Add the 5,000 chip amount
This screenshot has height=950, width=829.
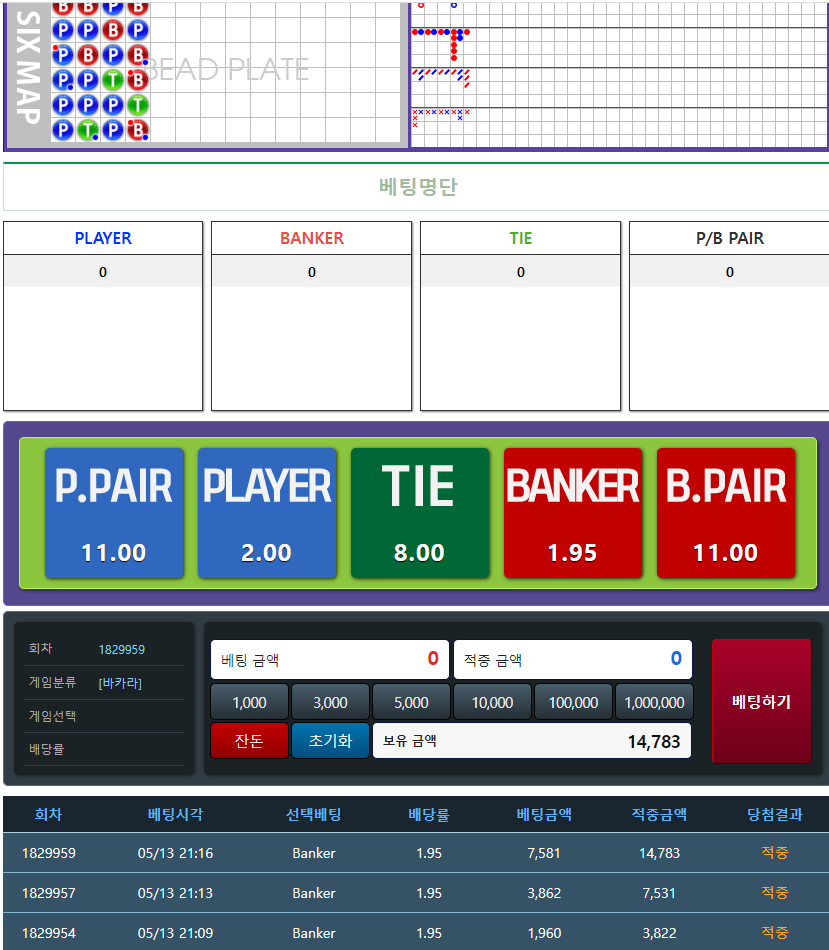pyautogui.click(x=411, y=702)
